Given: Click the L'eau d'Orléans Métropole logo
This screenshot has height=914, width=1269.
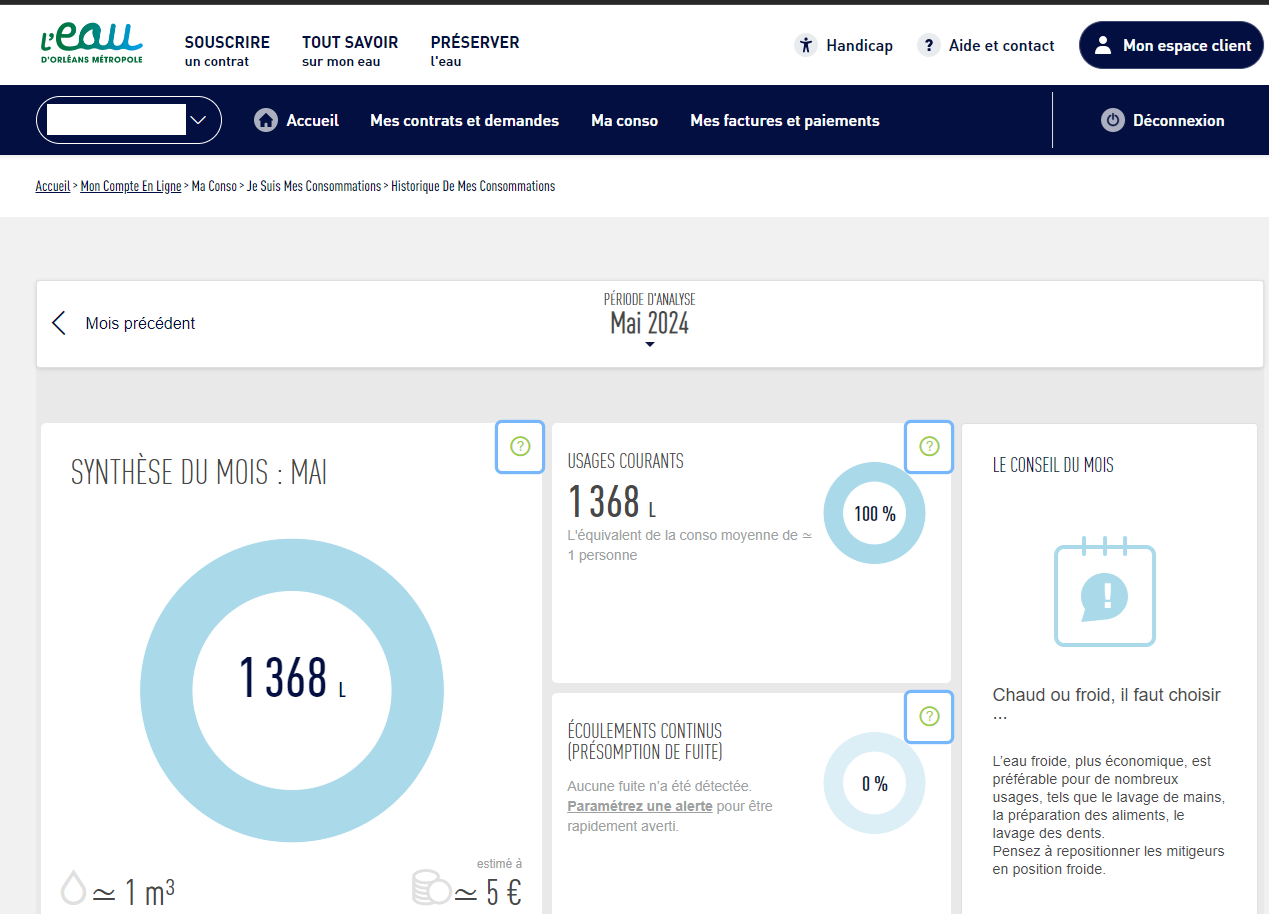Looking at the screenshot, I should coord(91,44).
